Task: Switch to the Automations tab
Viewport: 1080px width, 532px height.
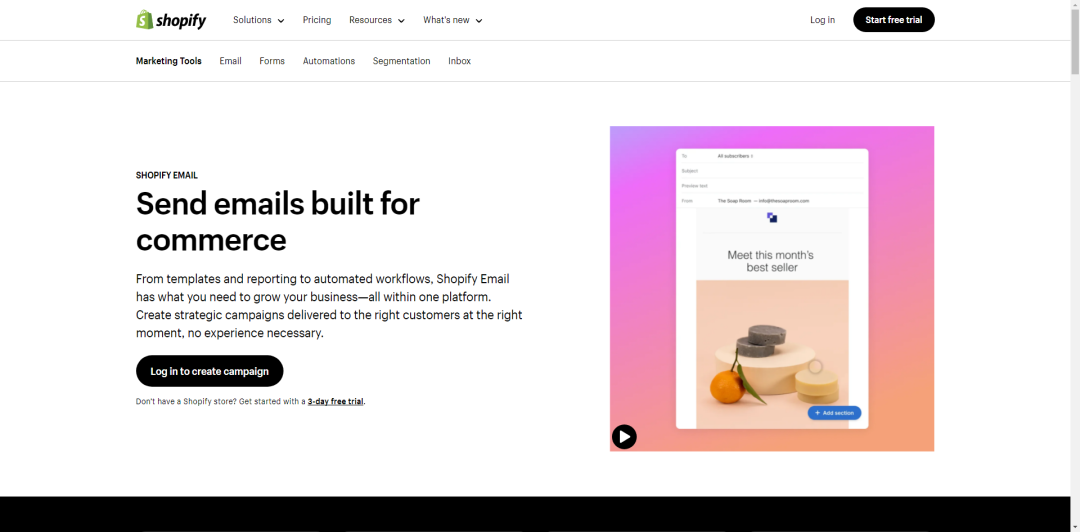Action: coord(329,61)
